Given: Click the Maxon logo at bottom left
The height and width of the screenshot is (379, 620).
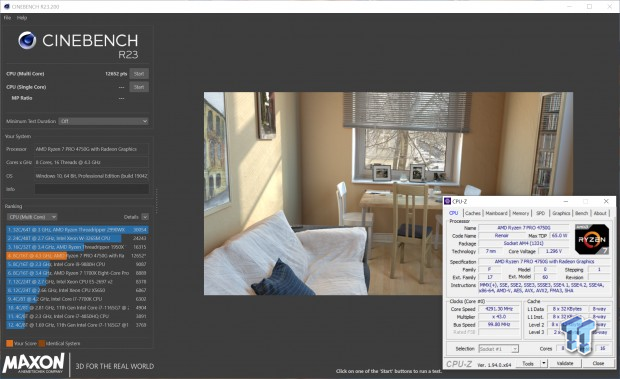Looking at the screenshot, I should [34, 363].
